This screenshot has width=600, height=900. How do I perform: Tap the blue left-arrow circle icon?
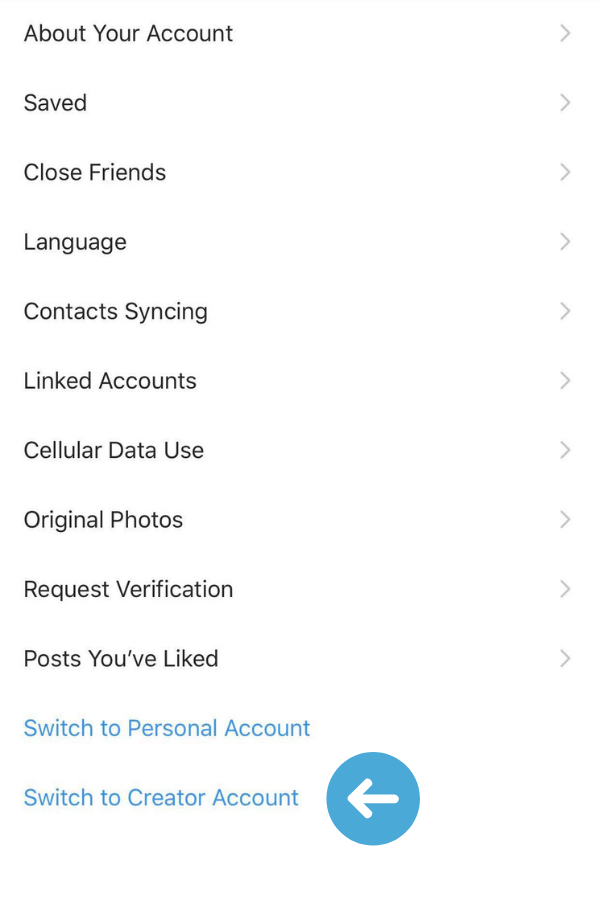[373, 798]
